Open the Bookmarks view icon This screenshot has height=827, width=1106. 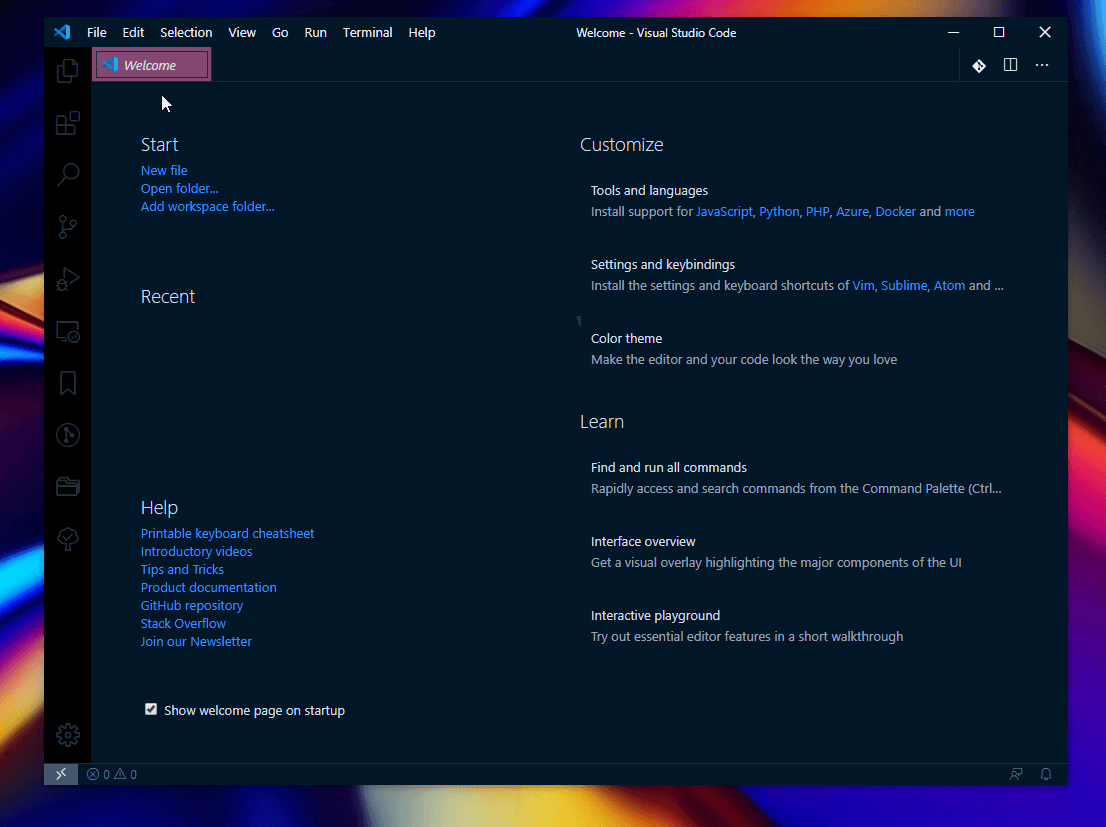[68, 383]
